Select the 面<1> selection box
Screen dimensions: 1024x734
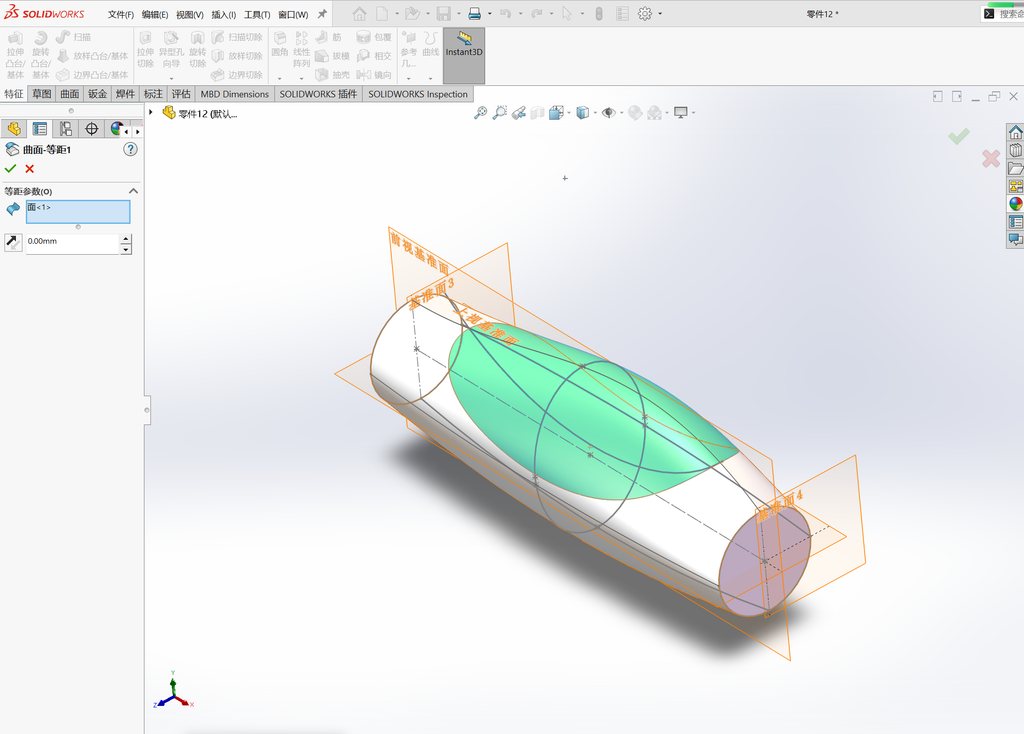click(78, 212)
